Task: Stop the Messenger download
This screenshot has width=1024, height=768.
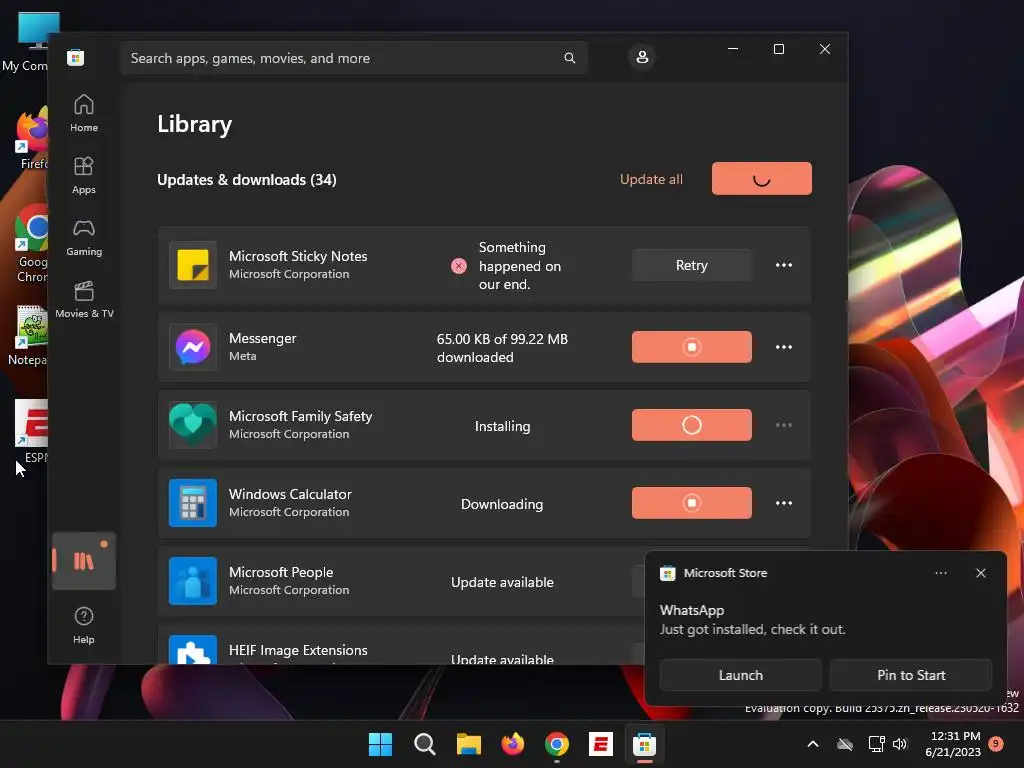Action: [692, 347]
